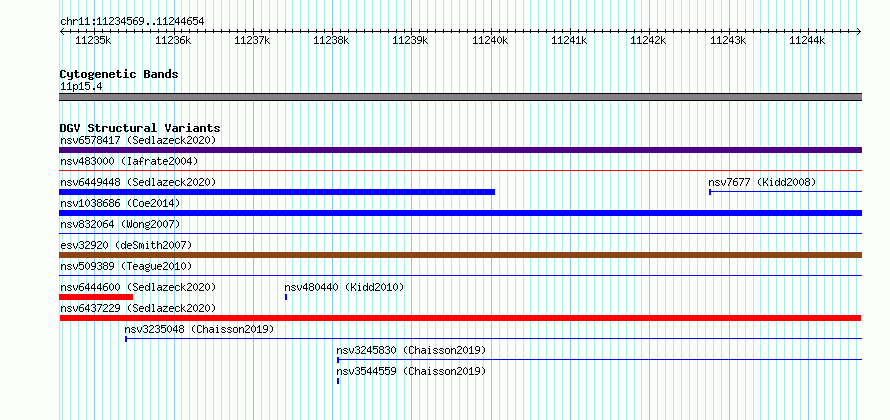Click the small blue nsv3544559 marker
This screenshot has height=420, width=890.
point(338,381)
